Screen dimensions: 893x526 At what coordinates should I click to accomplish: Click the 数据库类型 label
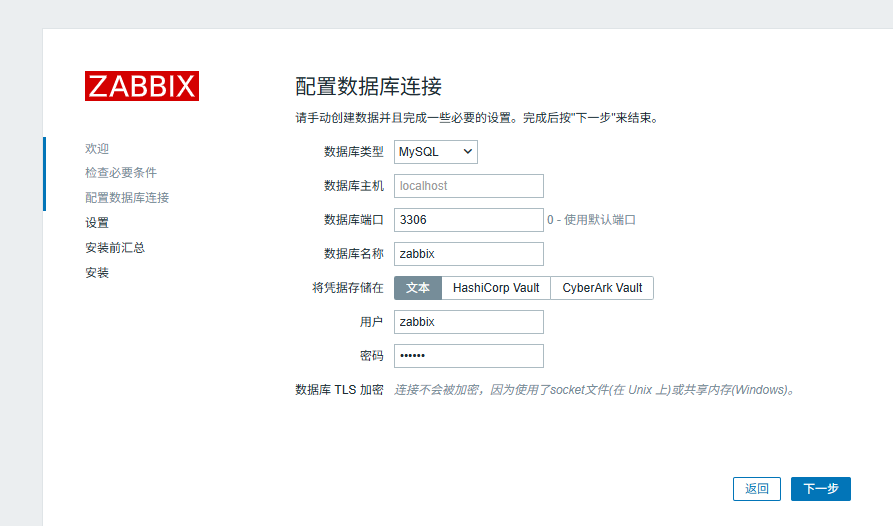point(354,152)
